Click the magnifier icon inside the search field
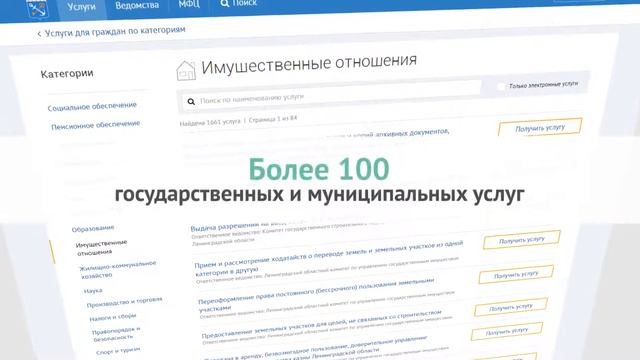Viewport: 640px width, 360px height. (191, 102)
